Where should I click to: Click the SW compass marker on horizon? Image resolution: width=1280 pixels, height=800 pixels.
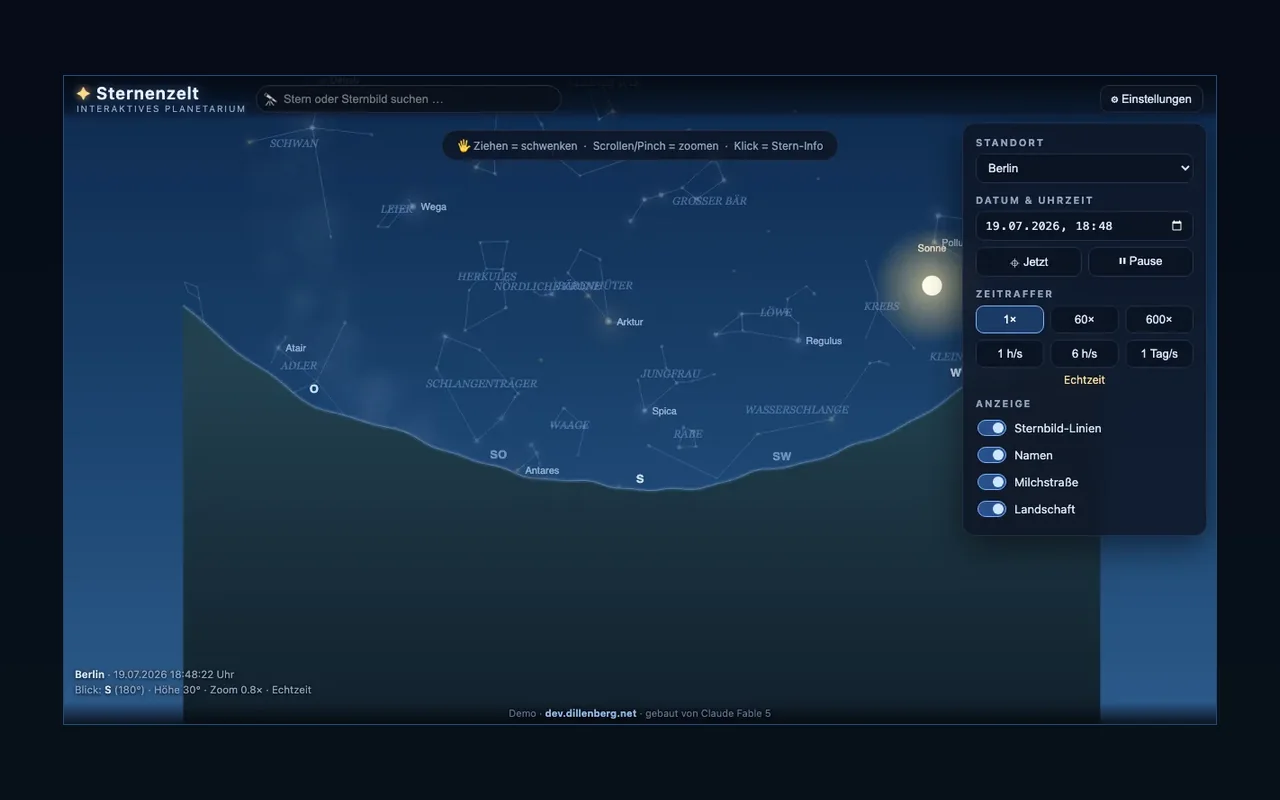[x=782, y=457]
